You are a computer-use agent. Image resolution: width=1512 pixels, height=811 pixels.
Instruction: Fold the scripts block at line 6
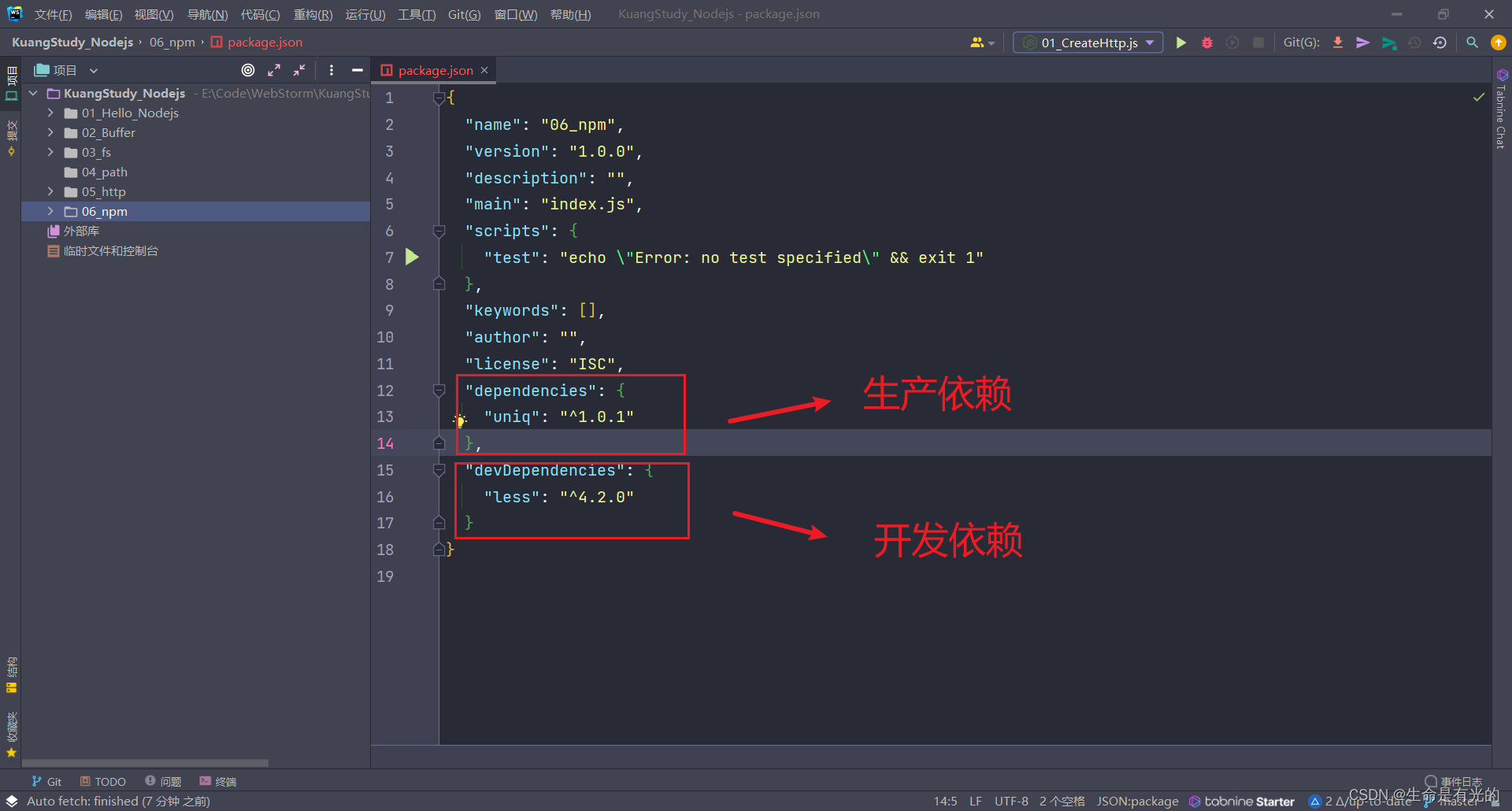click(x=439, y=231)
